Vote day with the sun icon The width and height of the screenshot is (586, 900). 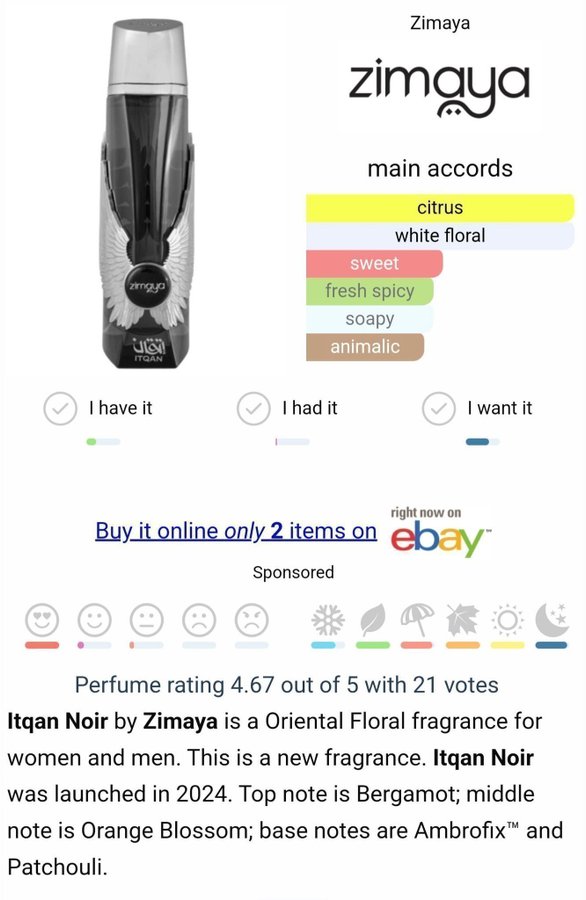coord(507,620)
